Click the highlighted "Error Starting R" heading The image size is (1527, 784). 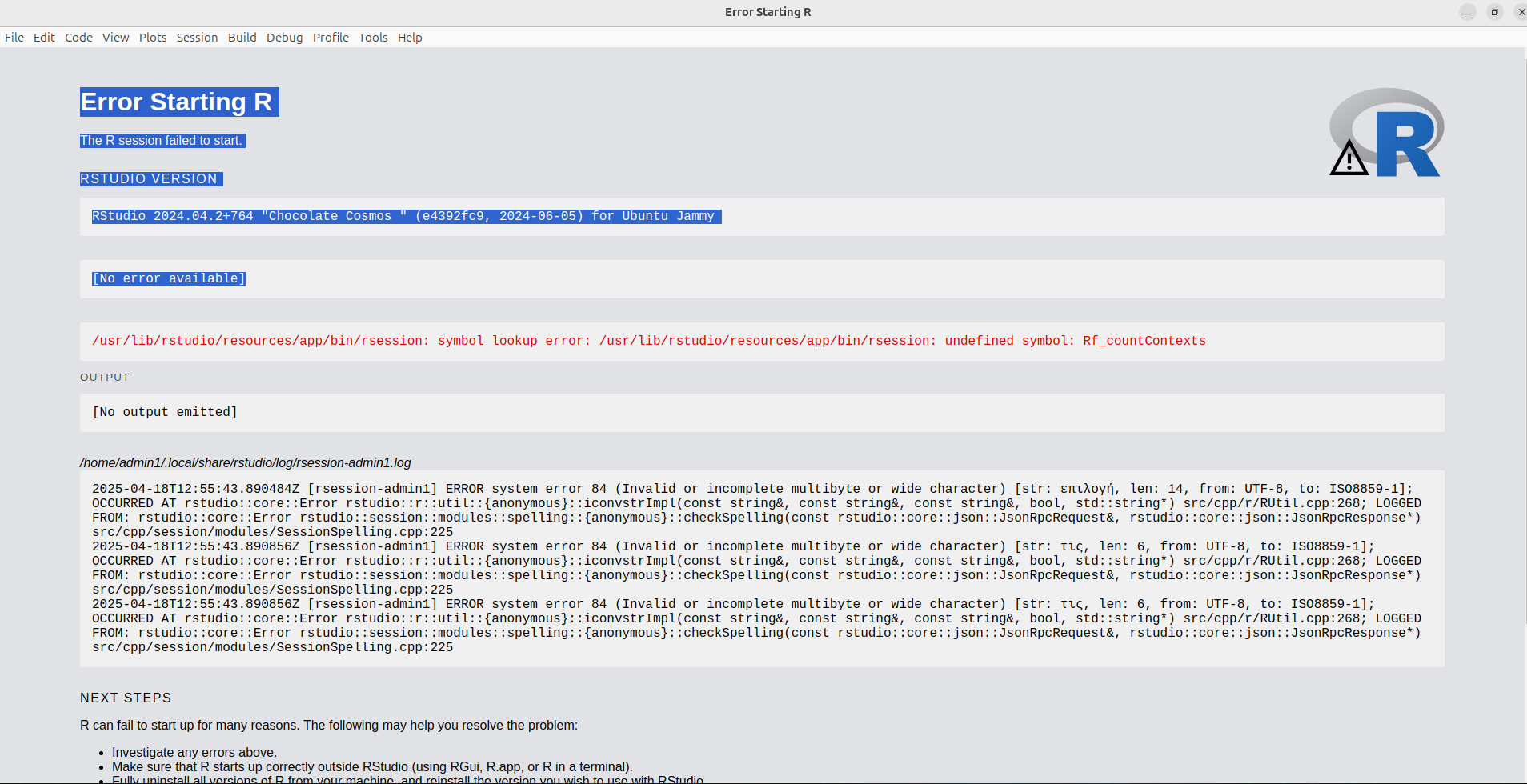pyautogui.click(x=179, y=102)
